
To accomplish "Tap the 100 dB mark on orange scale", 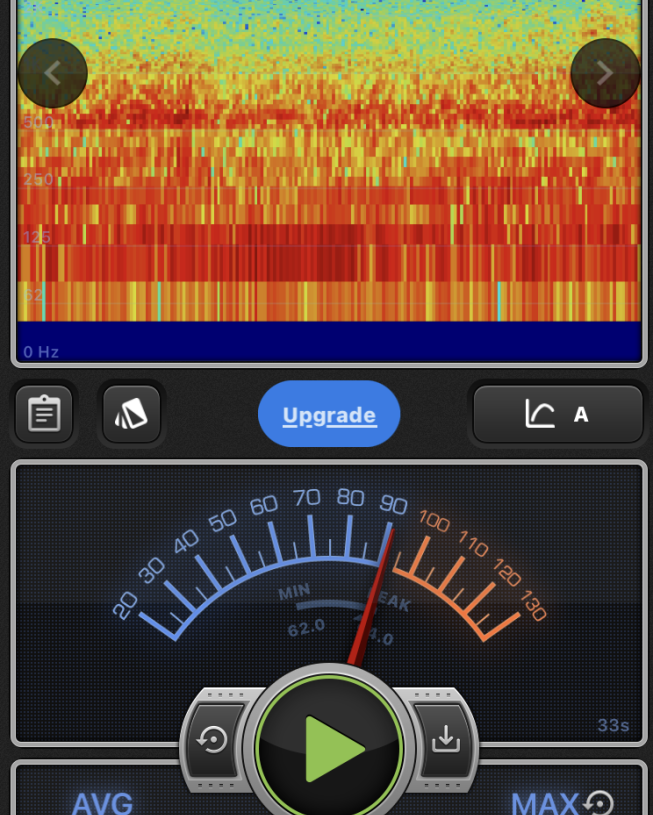I will (x=434, y=521).
